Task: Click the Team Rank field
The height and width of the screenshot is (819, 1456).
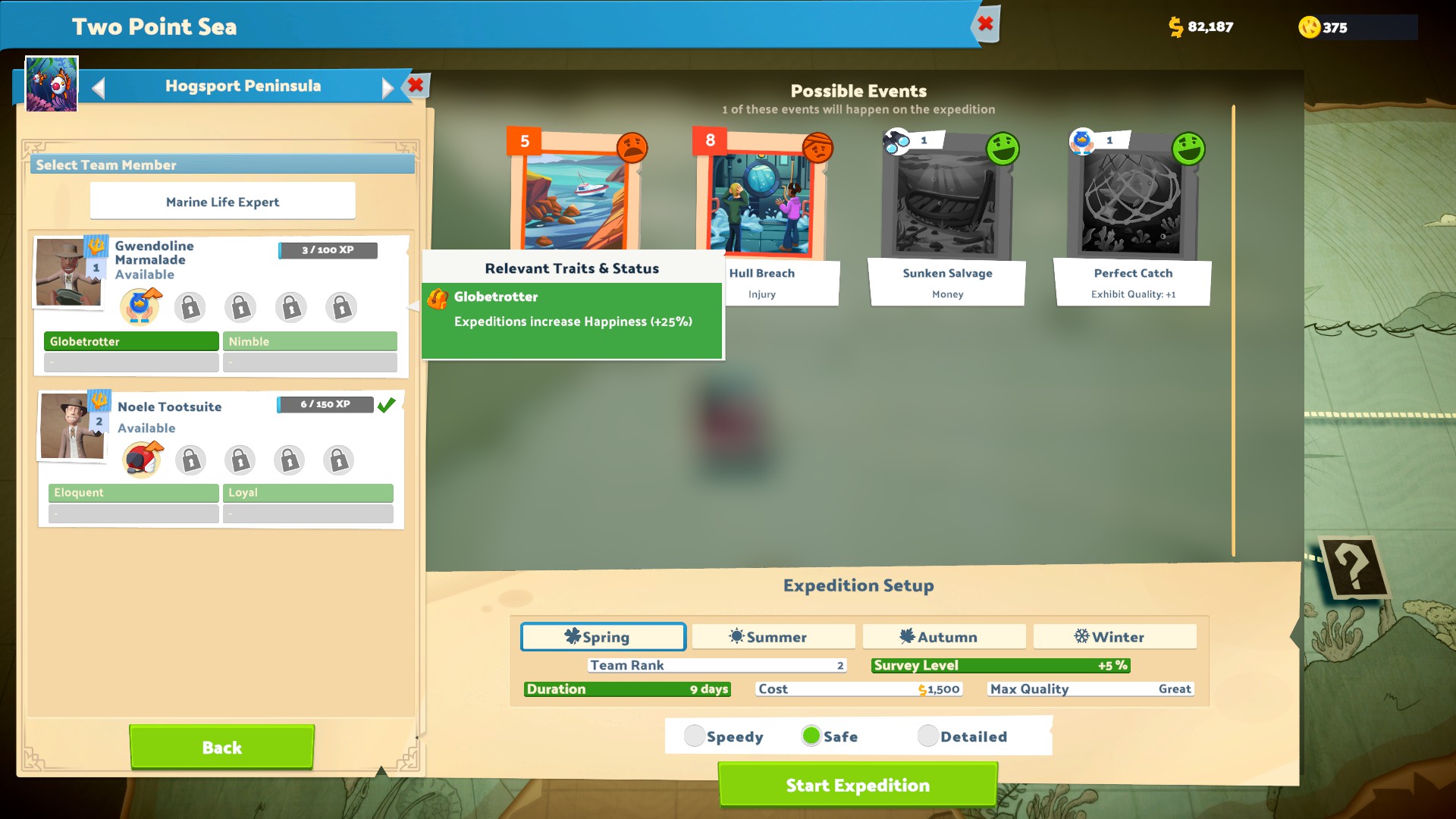Action: coord(717,665)
